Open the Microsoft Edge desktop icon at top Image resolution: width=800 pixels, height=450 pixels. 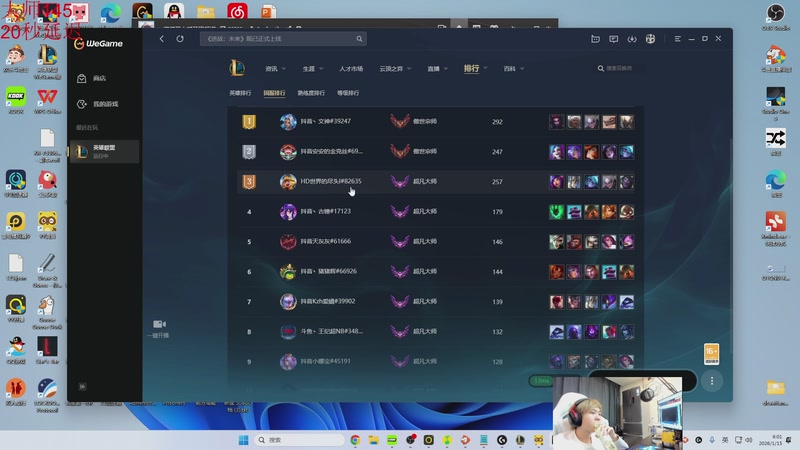(x=111, y=12)
